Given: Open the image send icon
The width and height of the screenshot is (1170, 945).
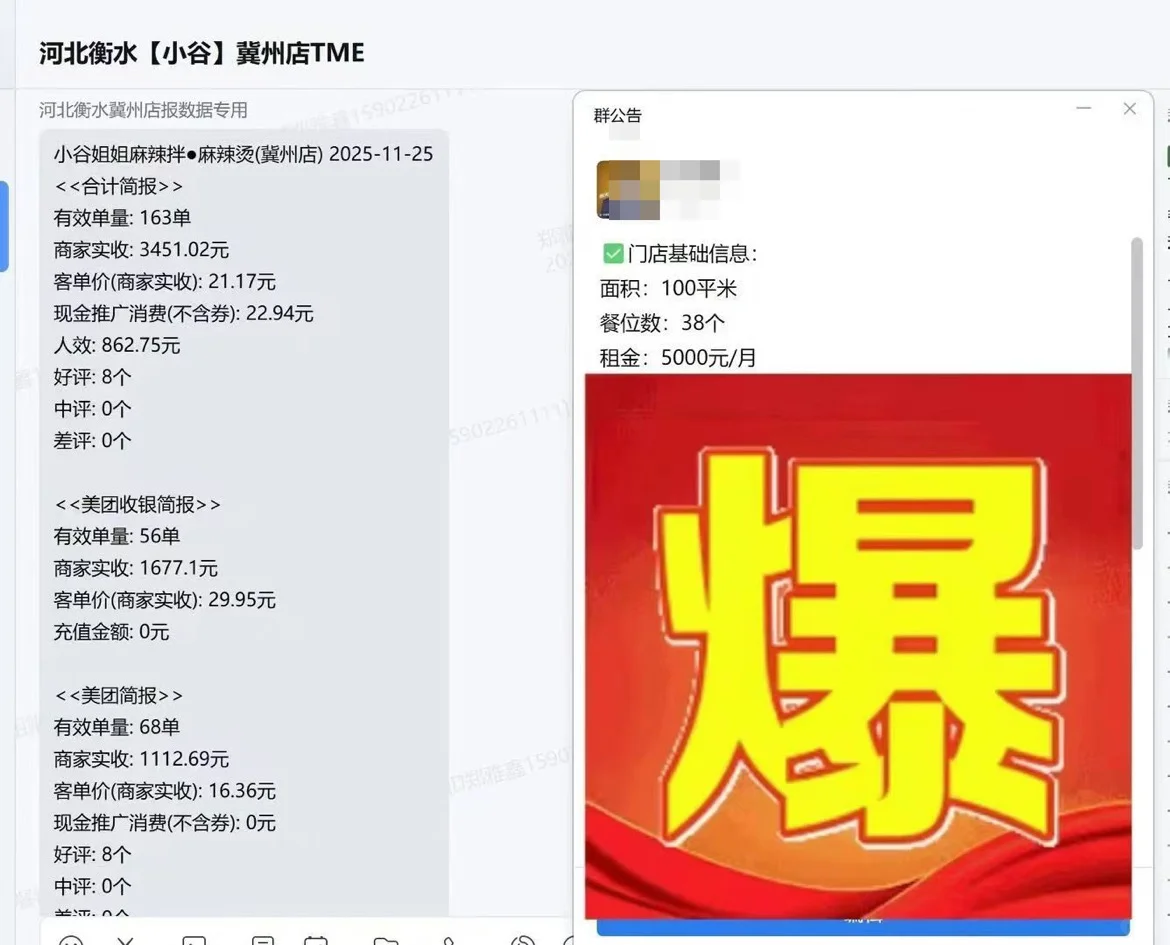Looking at the screenshot, I should click(194, 941).
